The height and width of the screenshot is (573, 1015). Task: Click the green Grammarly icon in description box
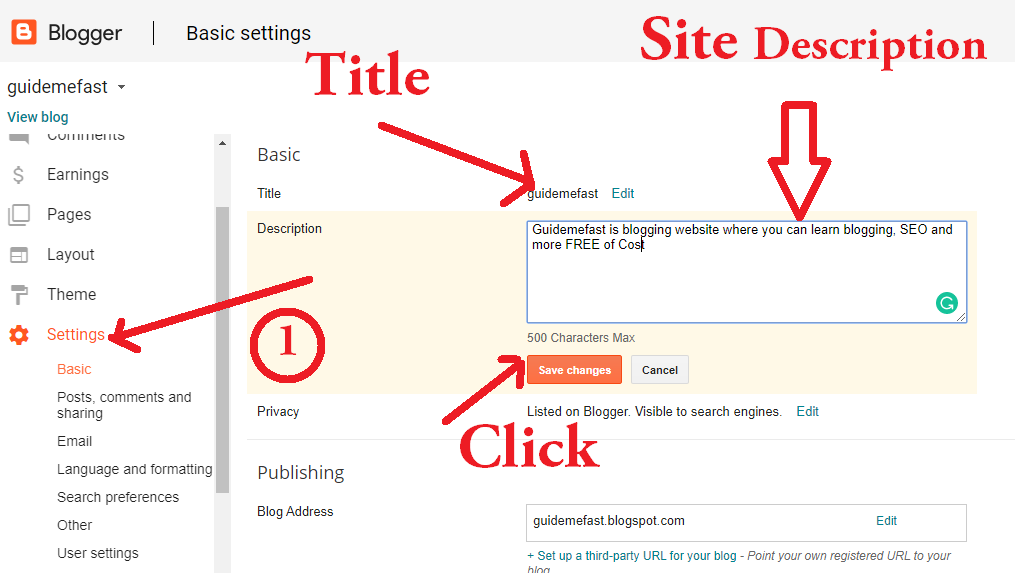946,302
